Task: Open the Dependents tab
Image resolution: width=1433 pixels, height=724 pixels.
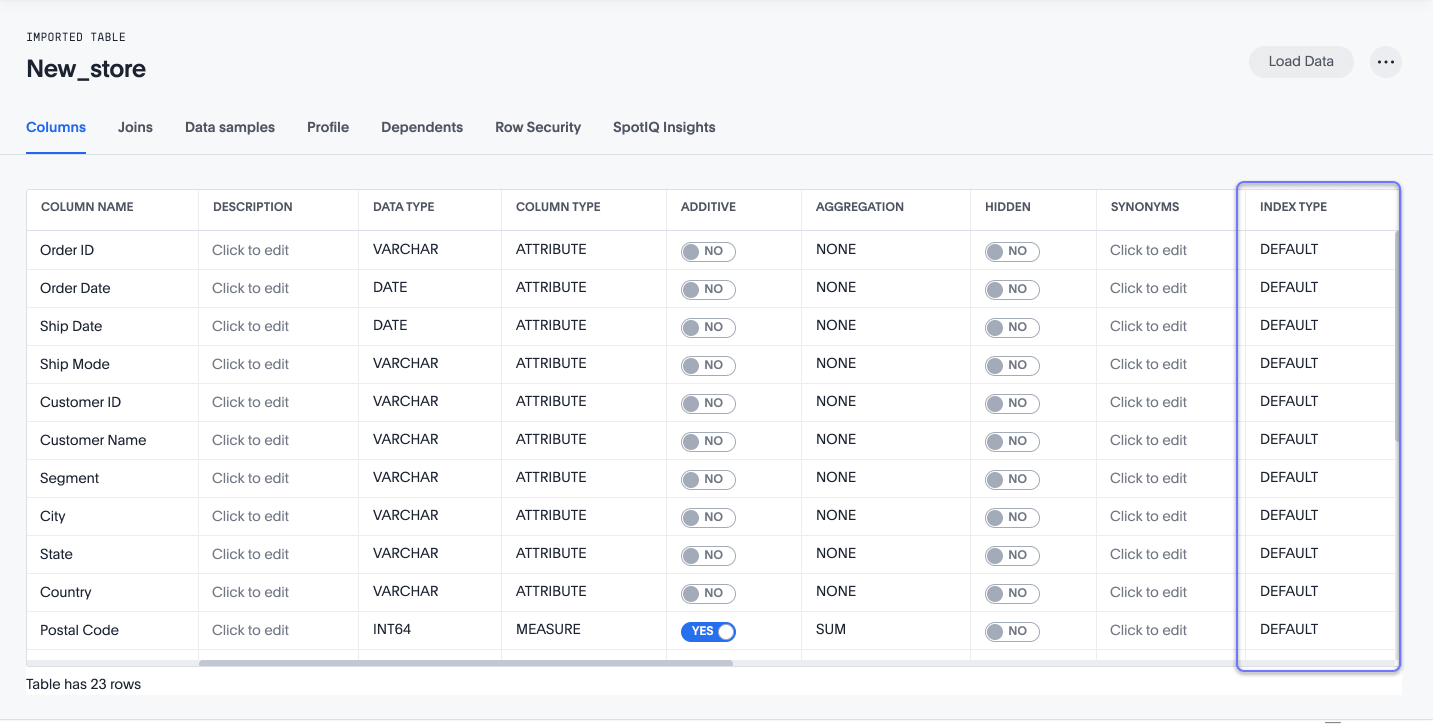Action: coord(421,127)
